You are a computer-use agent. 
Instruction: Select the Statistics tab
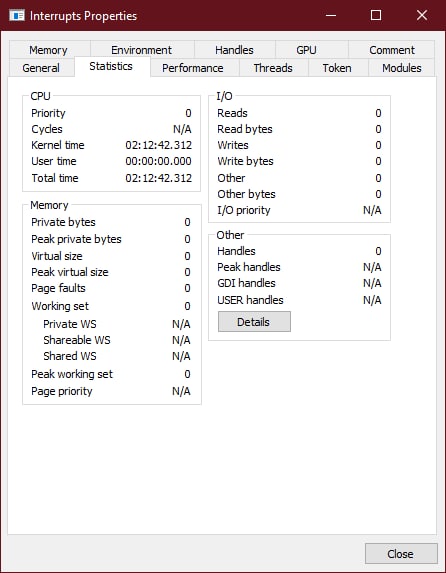(x=112, y=67)
